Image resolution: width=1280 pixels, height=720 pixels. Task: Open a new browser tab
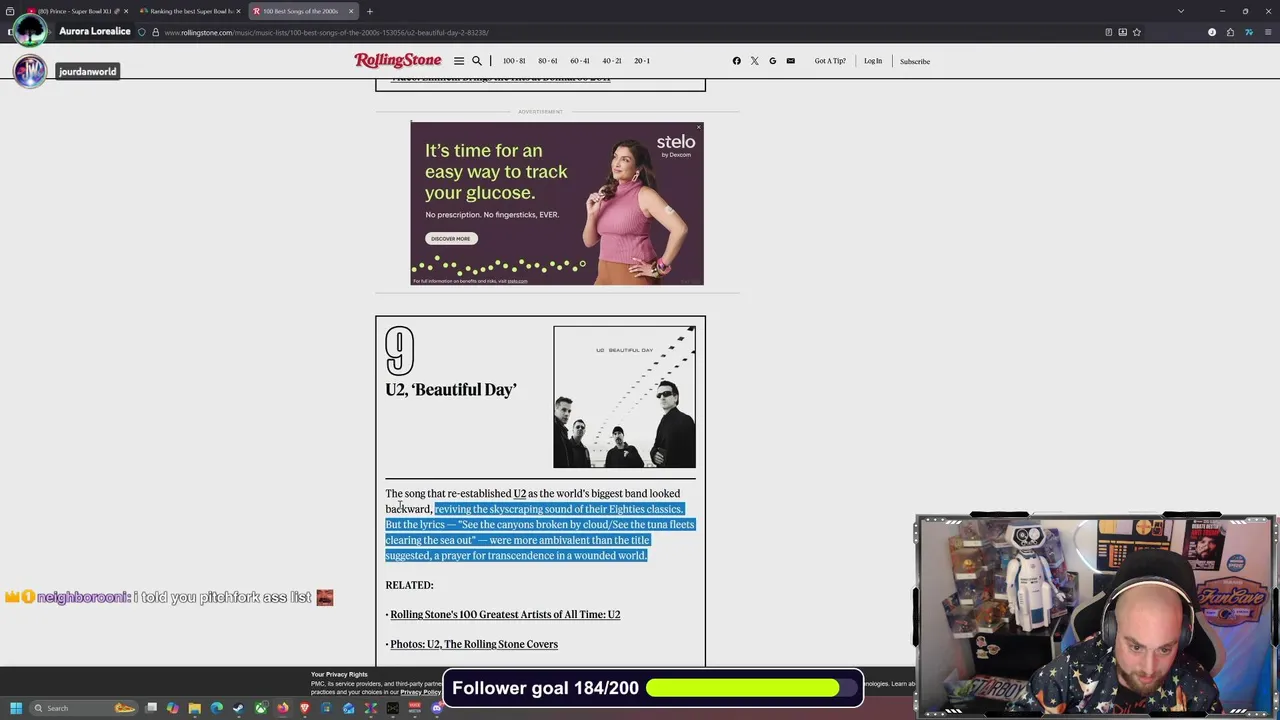pos(369,11)
